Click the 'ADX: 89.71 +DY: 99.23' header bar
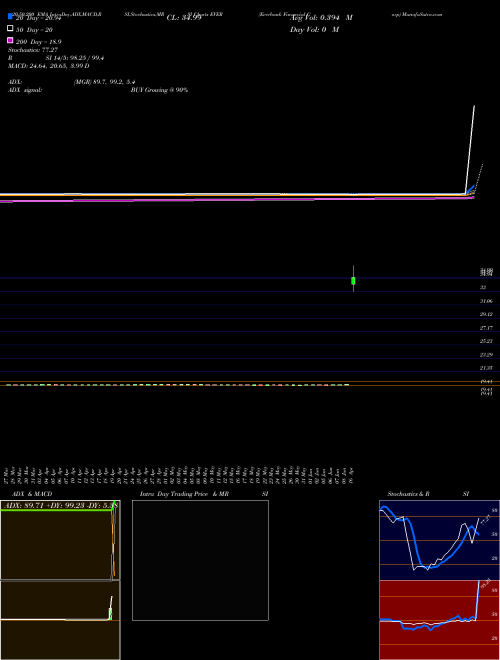 pyautogui.click(x=60, y=505)
